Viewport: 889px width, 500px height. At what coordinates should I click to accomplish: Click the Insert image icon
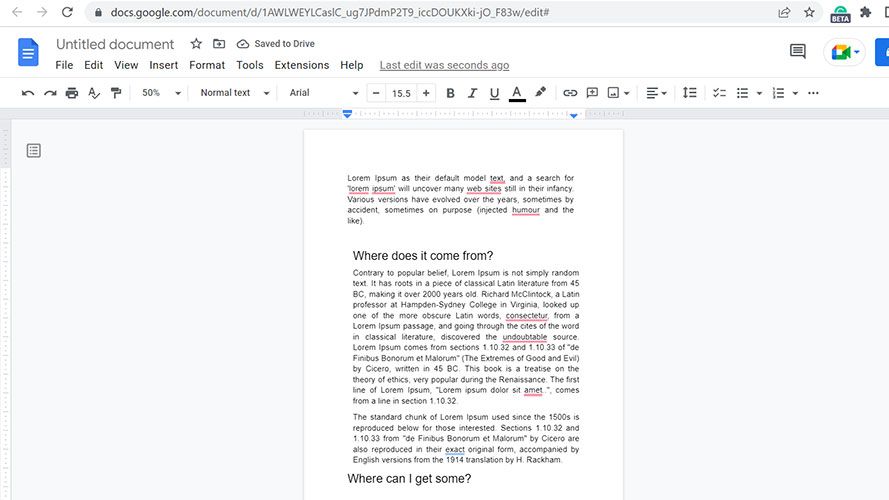point(613,93)
